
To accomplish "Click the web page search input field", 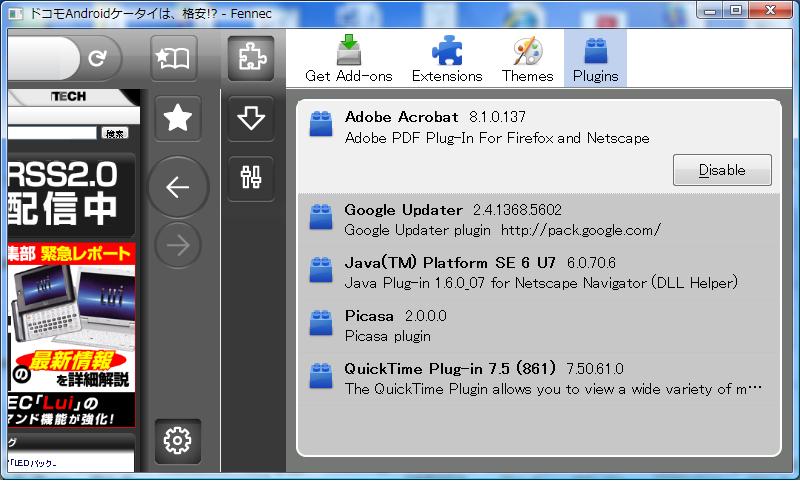I will (52, 133).
